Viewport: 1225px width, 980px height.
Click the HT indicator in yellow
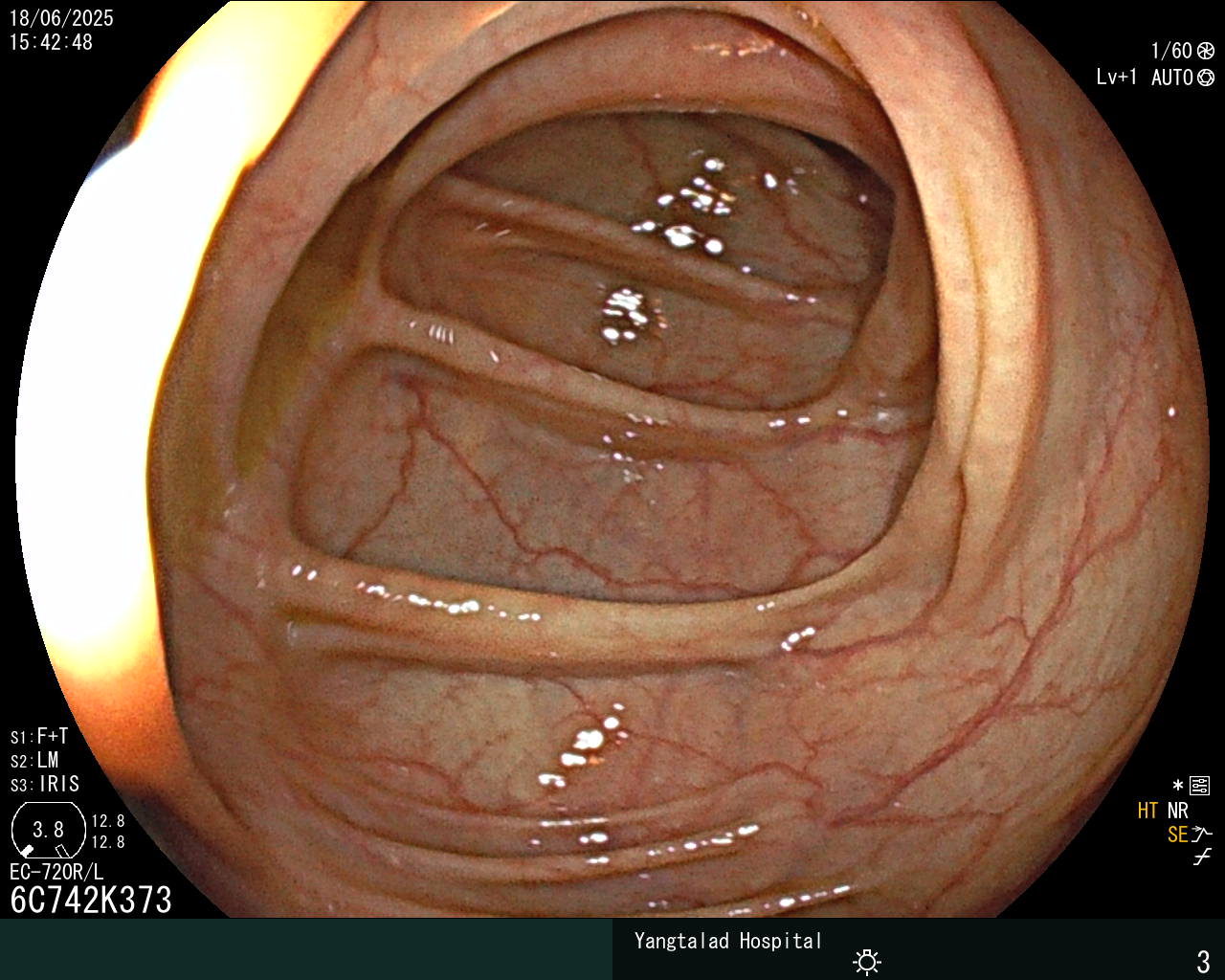(x=1147, y=812)
